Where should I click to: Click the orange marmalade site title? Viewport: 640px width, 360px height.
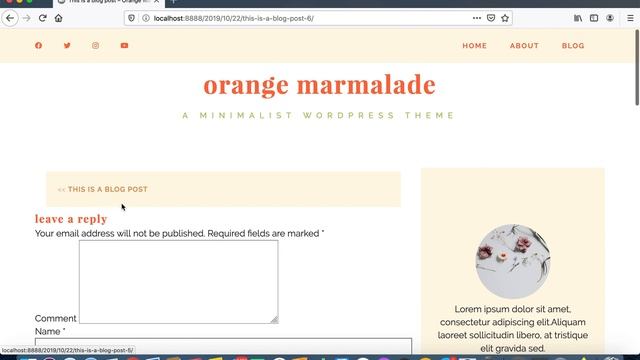click(320, 85)
